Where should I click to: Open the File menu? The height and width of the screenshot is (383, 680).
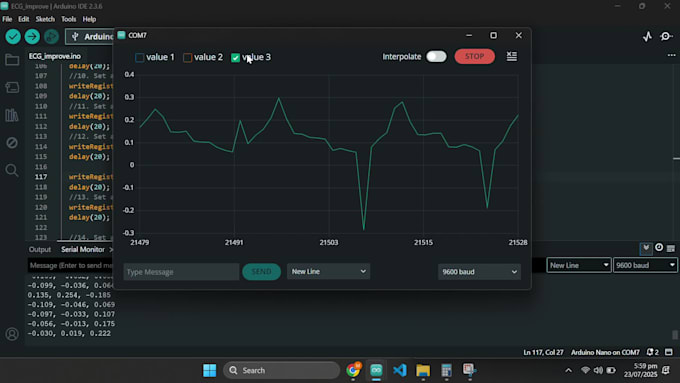pos(7,19)
